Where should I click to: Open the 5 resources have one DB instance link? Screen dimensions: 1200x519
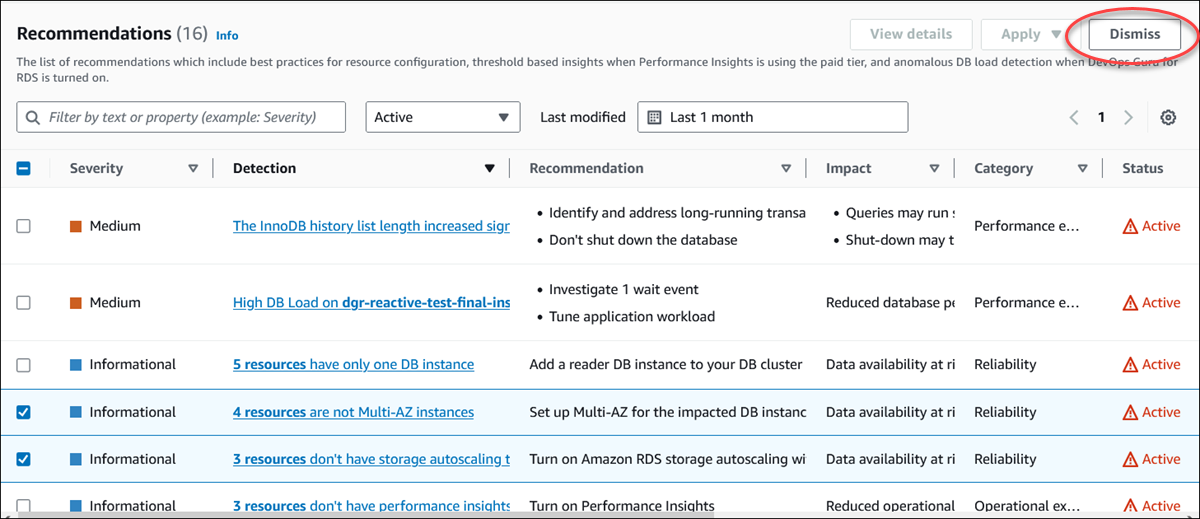(353, 365)
